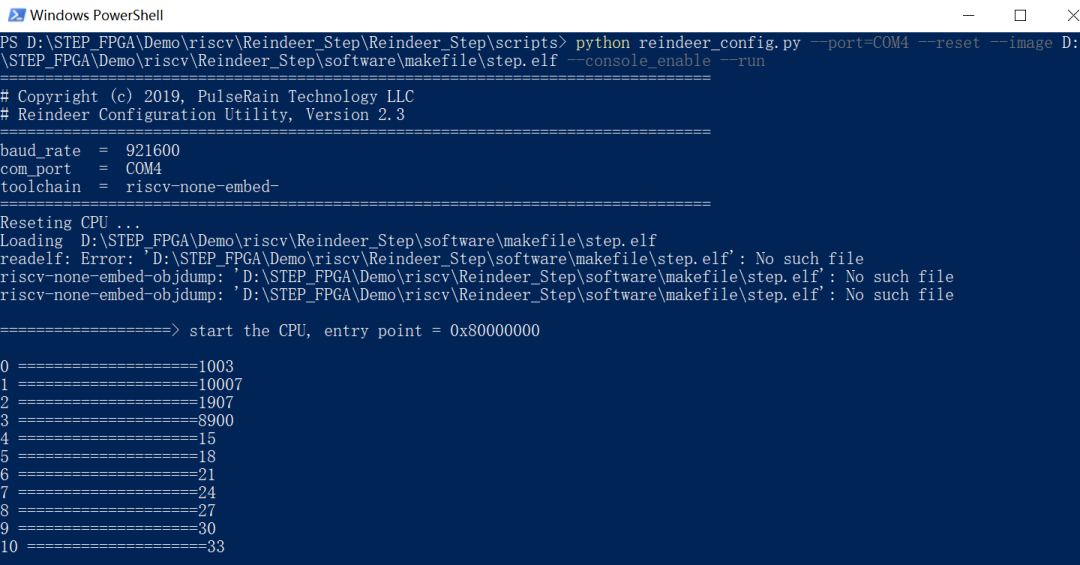Click the Reindeer Configuration Utility version line
Viewport: 1080px width, 565px height.
(x=202, y=114)
